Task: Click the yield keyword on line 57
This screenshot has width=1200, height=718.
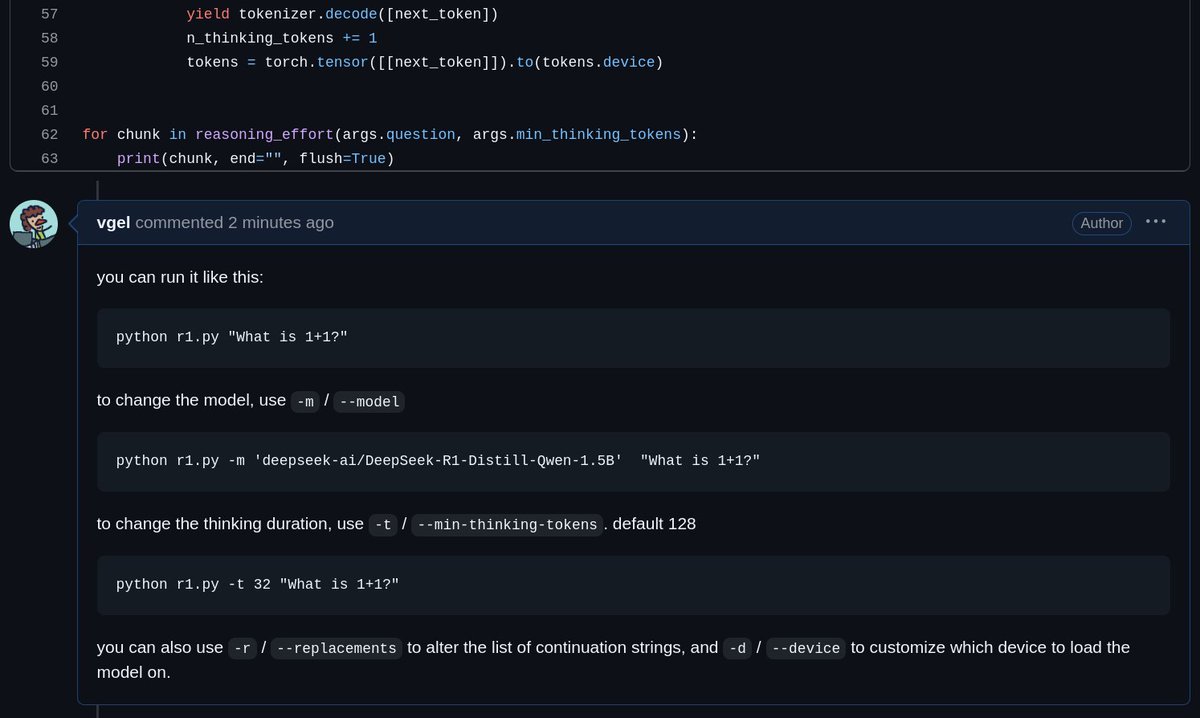Action: point(207,14)
